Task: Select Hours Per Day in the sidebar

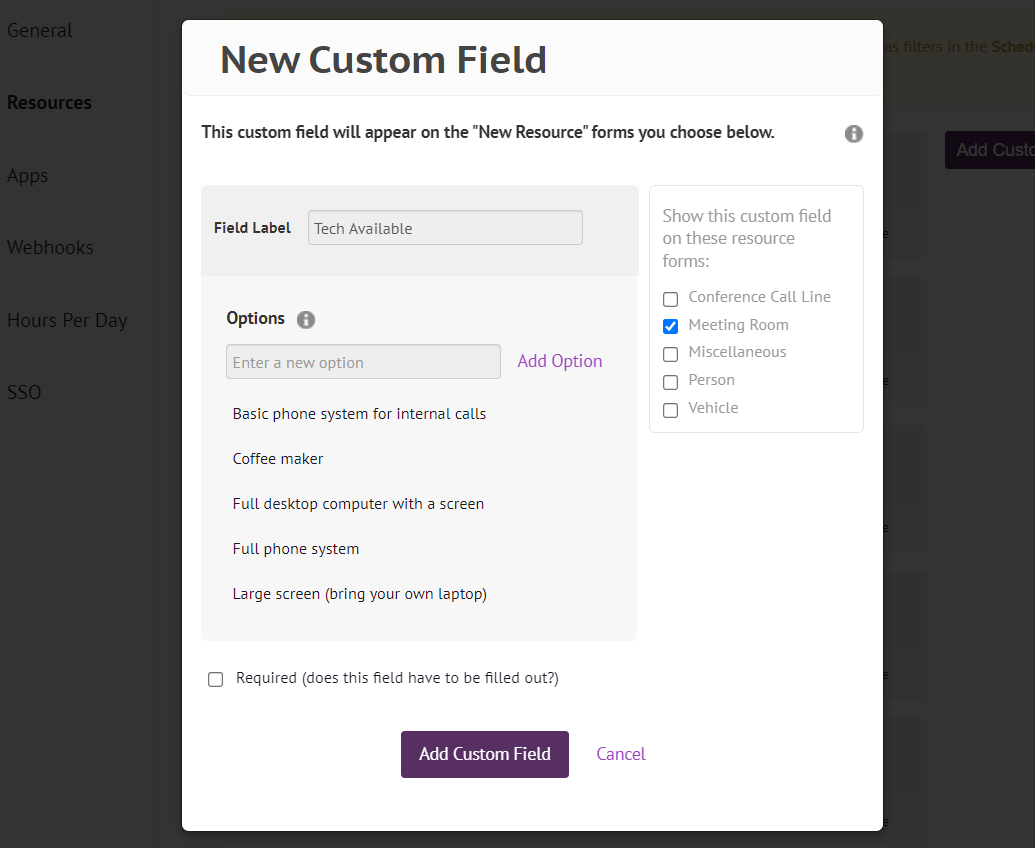Action: click(67, 320)
